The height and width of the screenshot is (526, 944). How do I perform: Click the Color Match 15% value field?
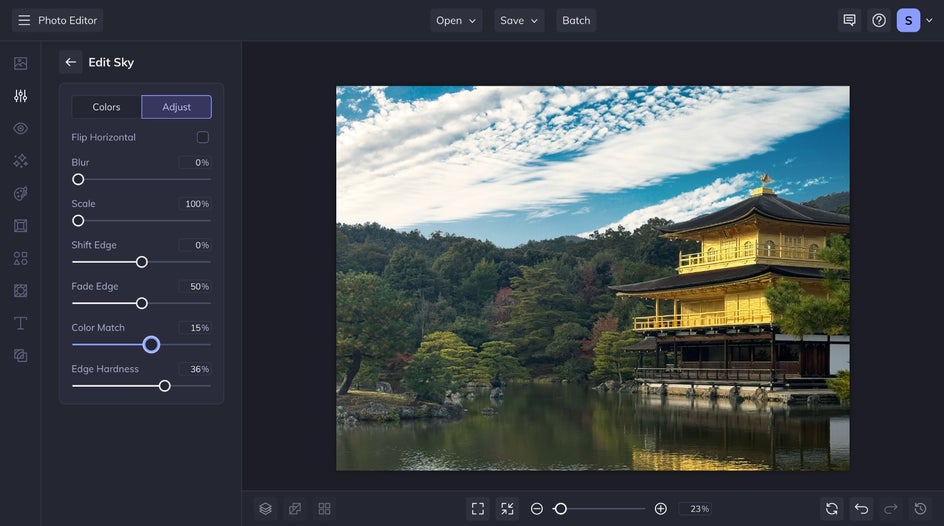[x=194, y=328]
